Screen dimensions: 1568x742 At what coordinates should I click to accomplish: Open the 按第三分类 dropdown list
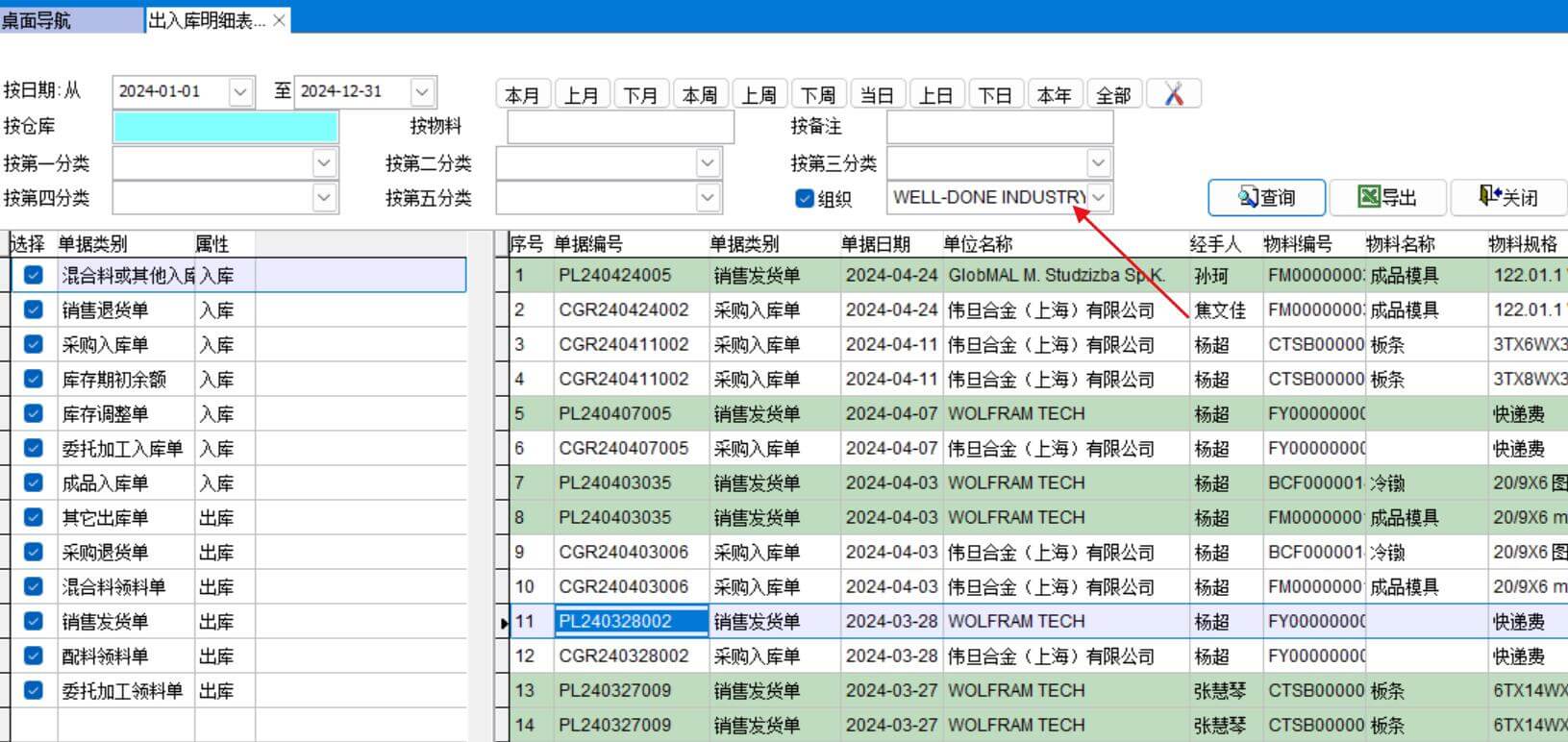click(1099, 162)
